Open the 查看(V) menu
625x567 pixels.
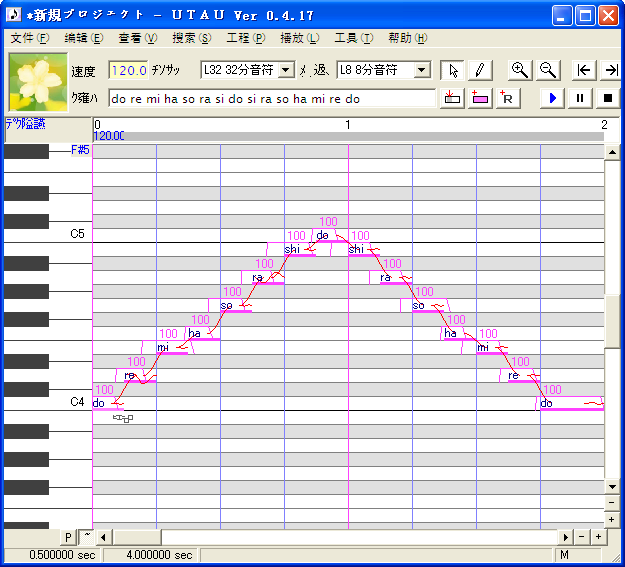(138, 38)
